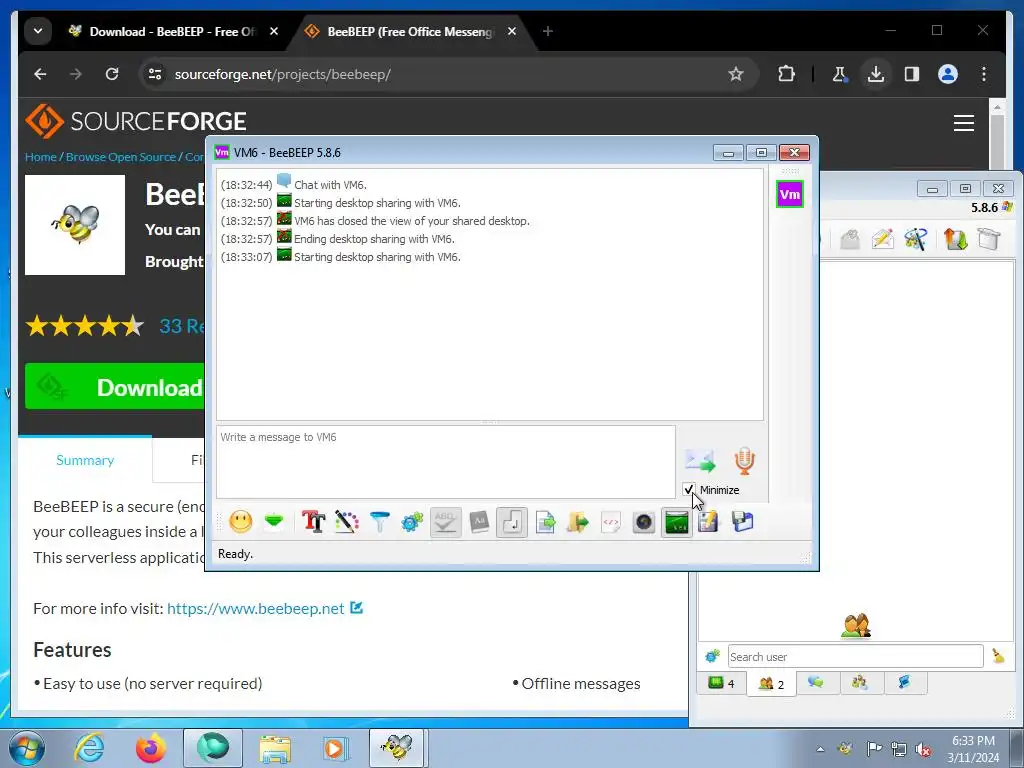
Task: Click gear icon left of Search user
Action: (x=712, y=656)
